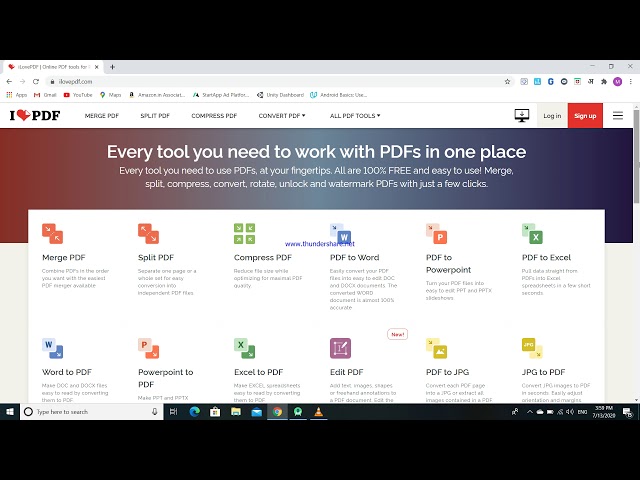Open the taskbar Task View icon
The image size is (640, 480).
tap(173, 412)
